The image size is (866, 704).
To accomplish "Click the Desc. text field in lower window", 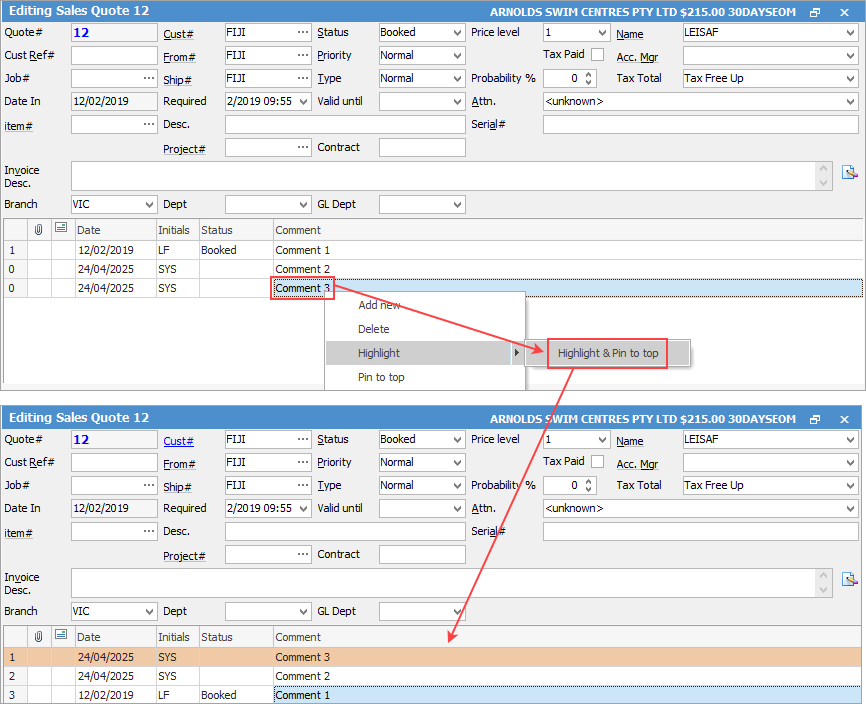I will click(345, 531).
